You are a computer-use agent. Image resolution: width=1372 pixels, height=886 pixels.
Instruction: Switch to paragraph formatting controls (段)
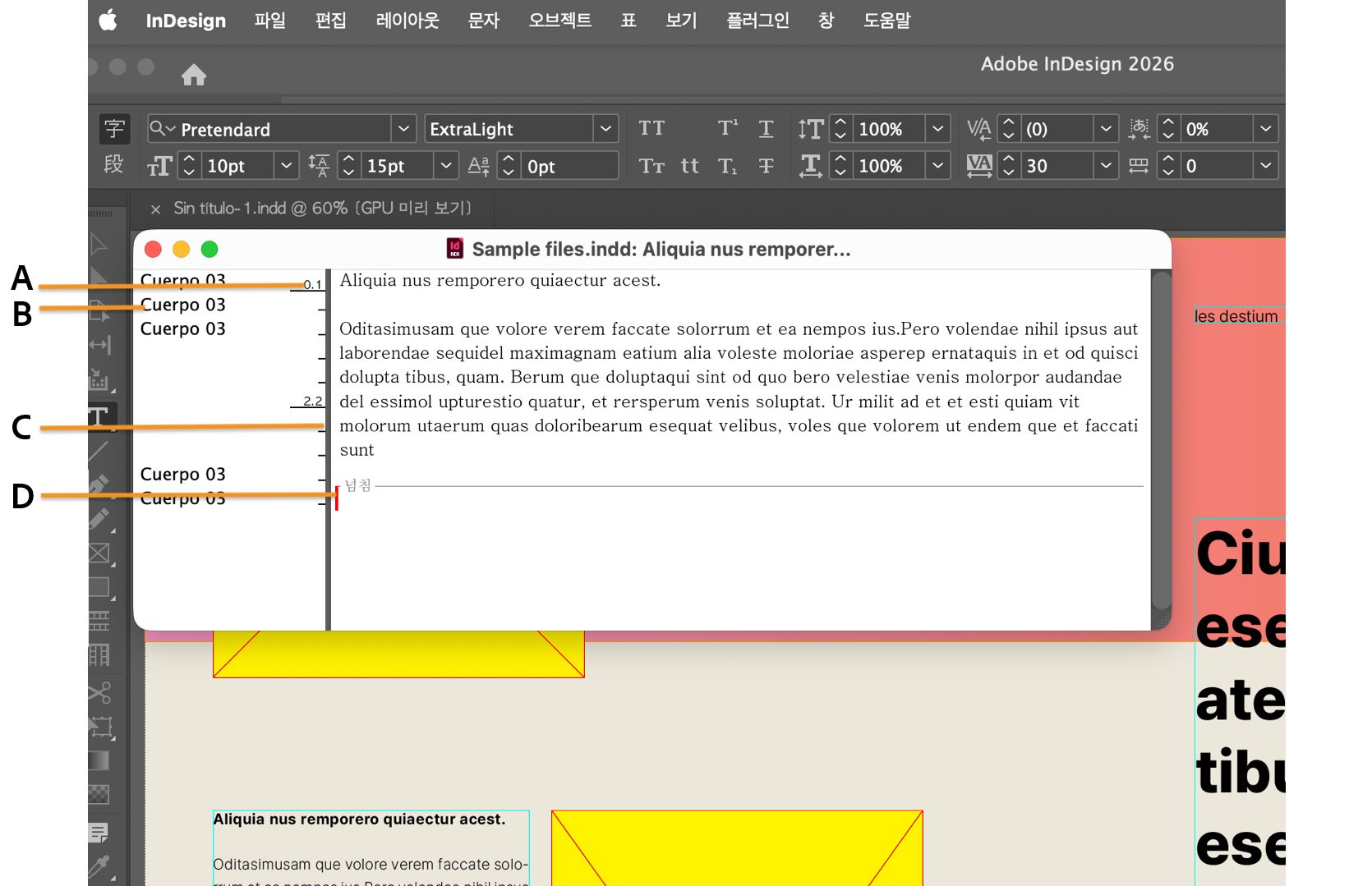[x=114, y=164]
